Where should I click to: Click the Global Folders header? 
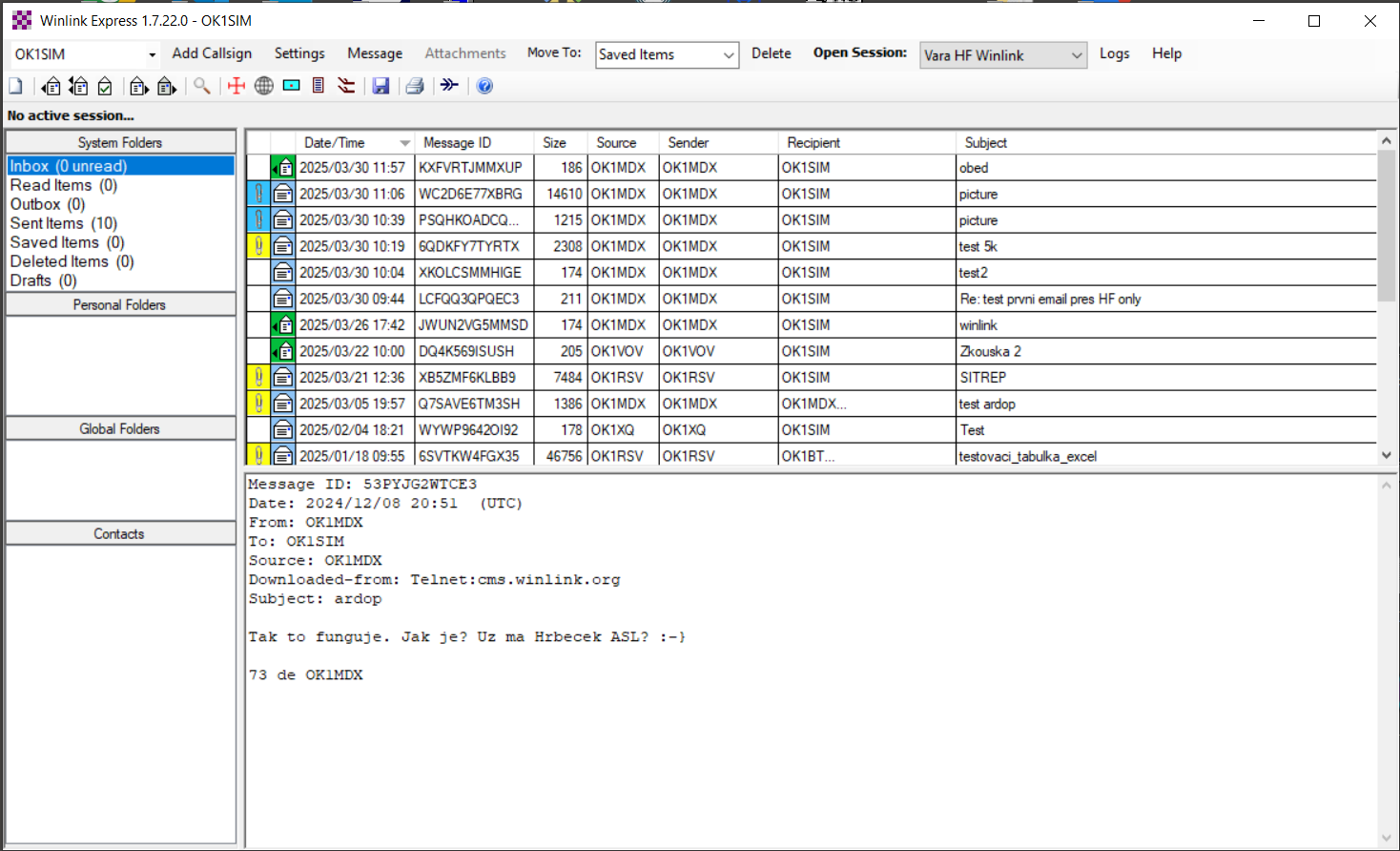[x=120, y=428]
